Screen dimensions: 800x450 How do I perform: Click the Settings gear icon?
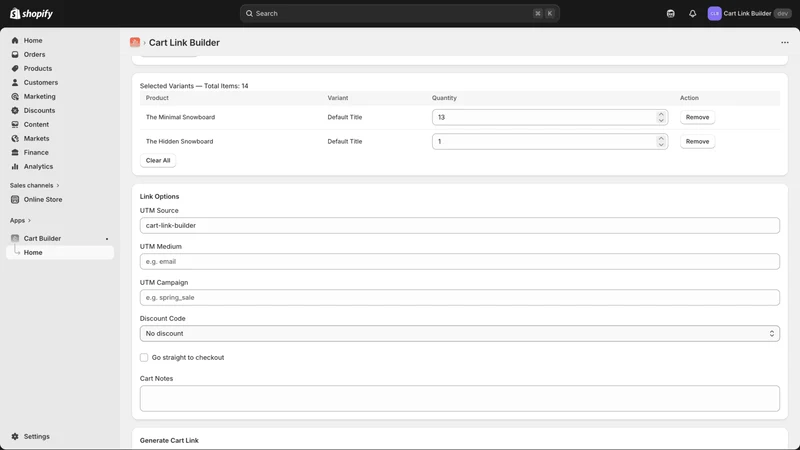tap(15, 436)
